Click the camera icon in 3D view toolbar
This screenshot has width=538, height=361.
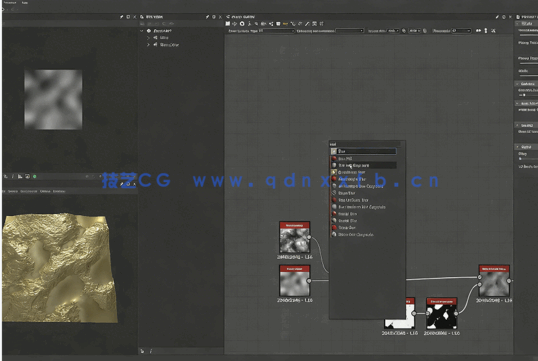[27, 176]
